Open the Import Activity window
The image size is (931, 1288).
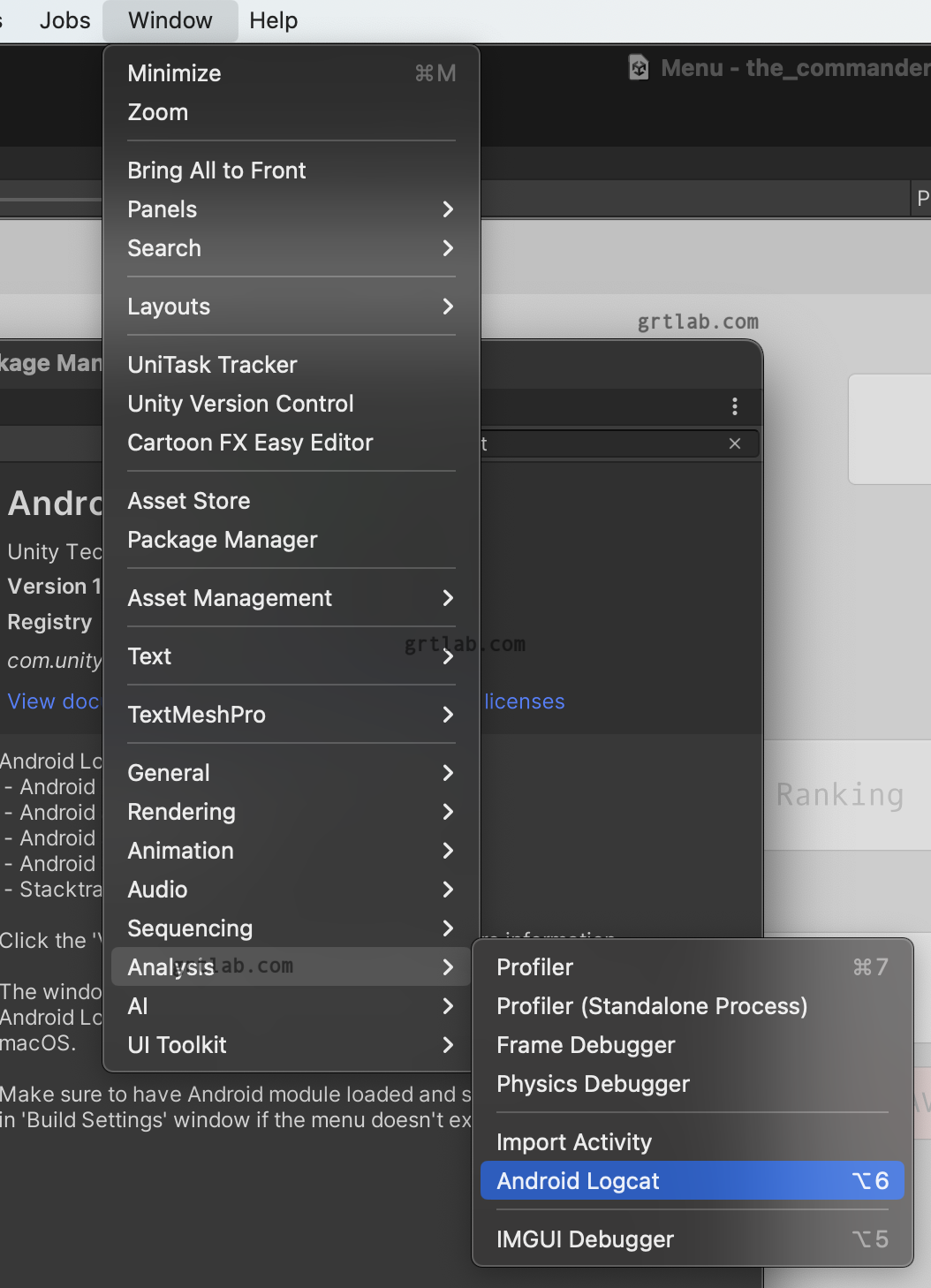pos(574,1141)
